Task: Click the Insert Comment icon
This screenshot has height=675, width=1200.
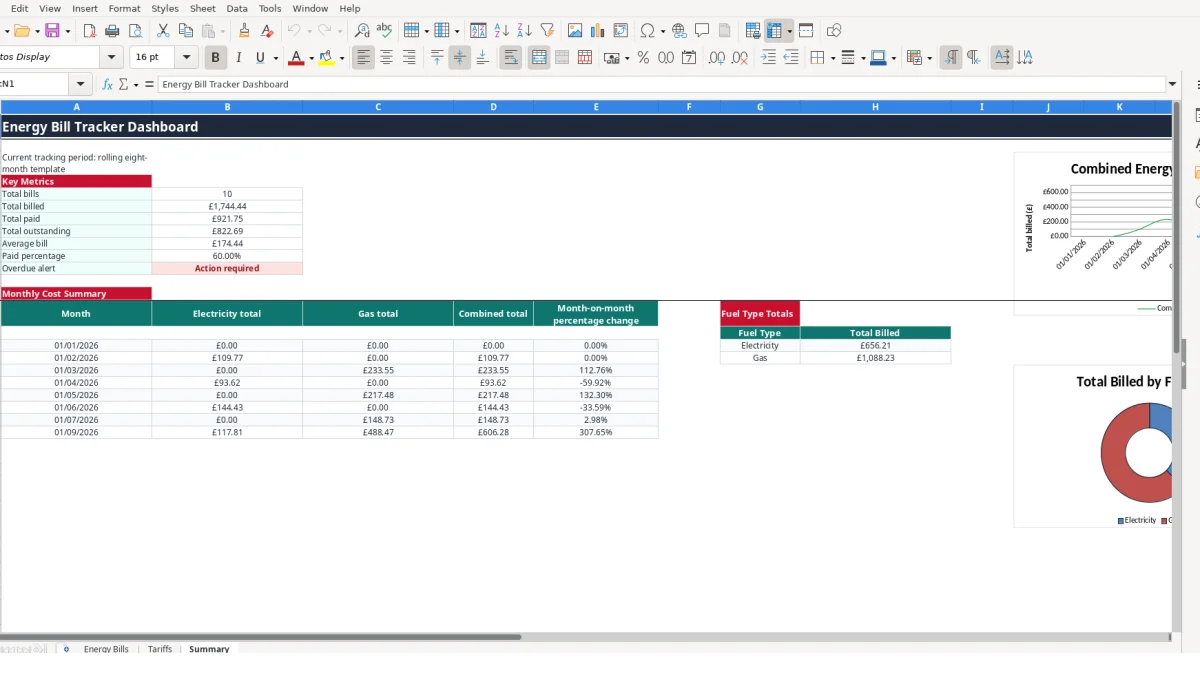Action: point(702,31)
